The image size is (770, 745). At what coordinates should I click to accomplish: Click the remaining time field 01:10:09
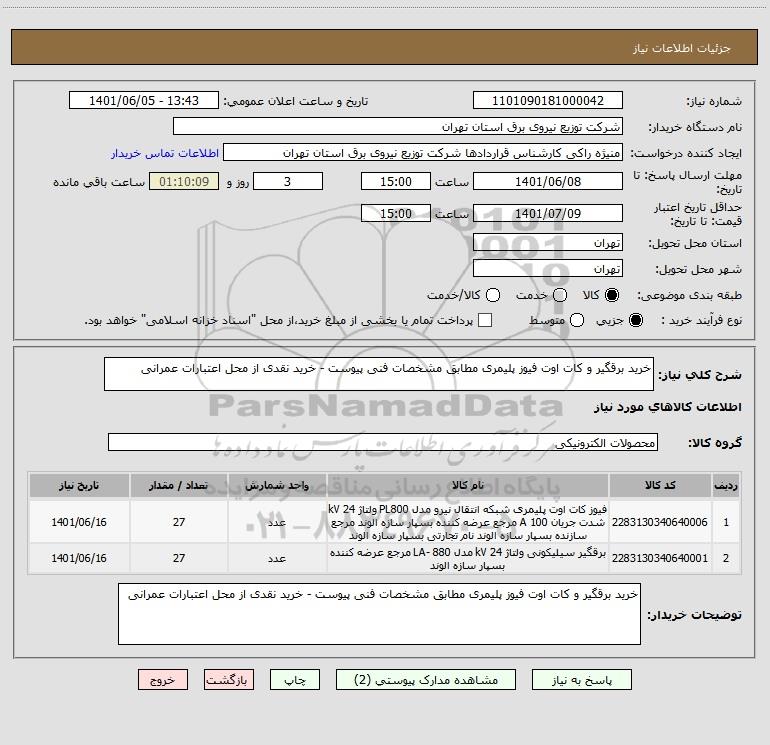tap(184, 181)
